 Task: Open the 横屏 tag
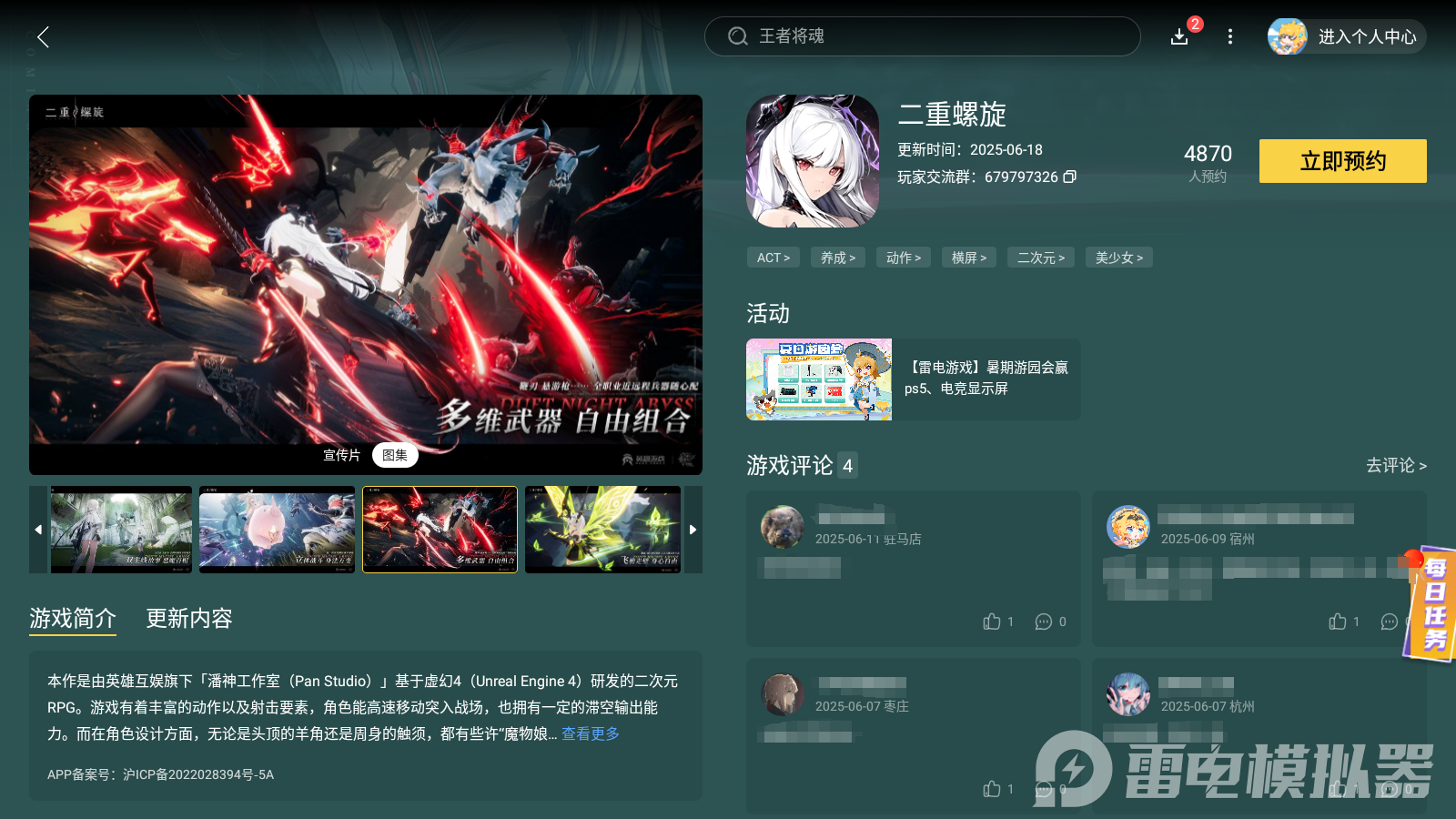tap(969, 258)
